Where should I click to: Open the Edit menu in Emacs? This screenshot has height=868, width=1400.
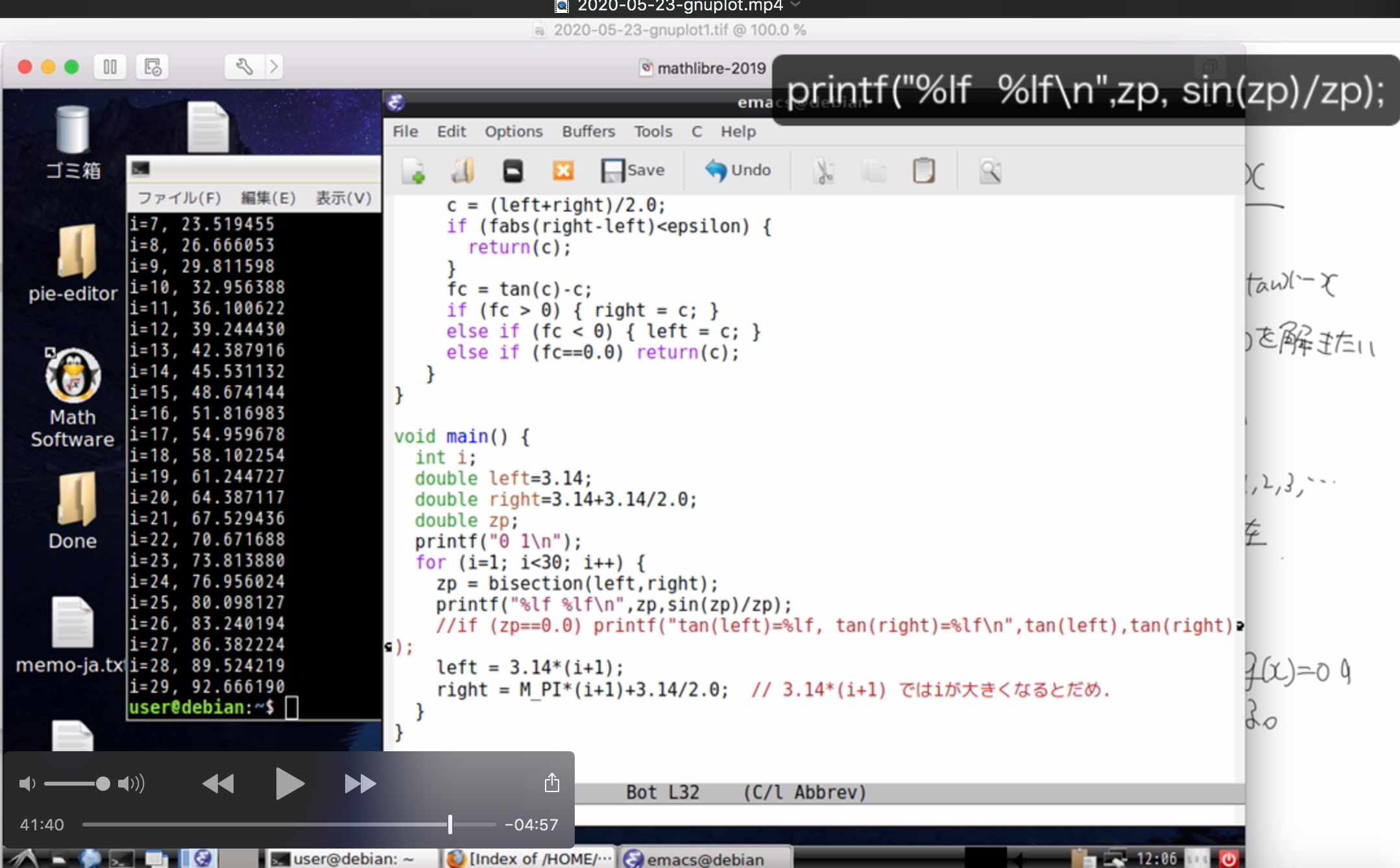point(452,132)
